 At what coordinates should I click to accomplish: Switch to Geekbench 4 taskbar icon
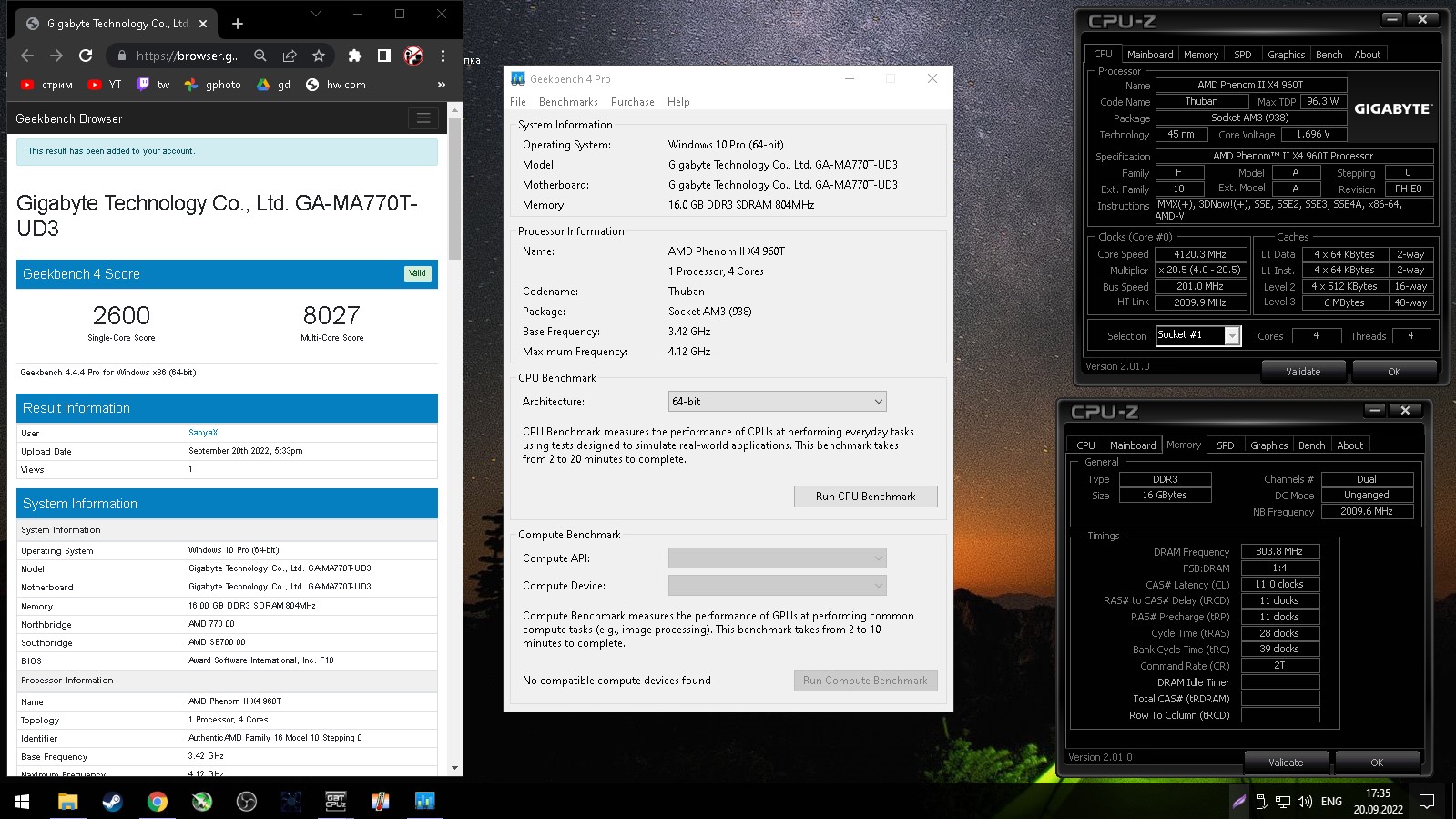point(425,802)
